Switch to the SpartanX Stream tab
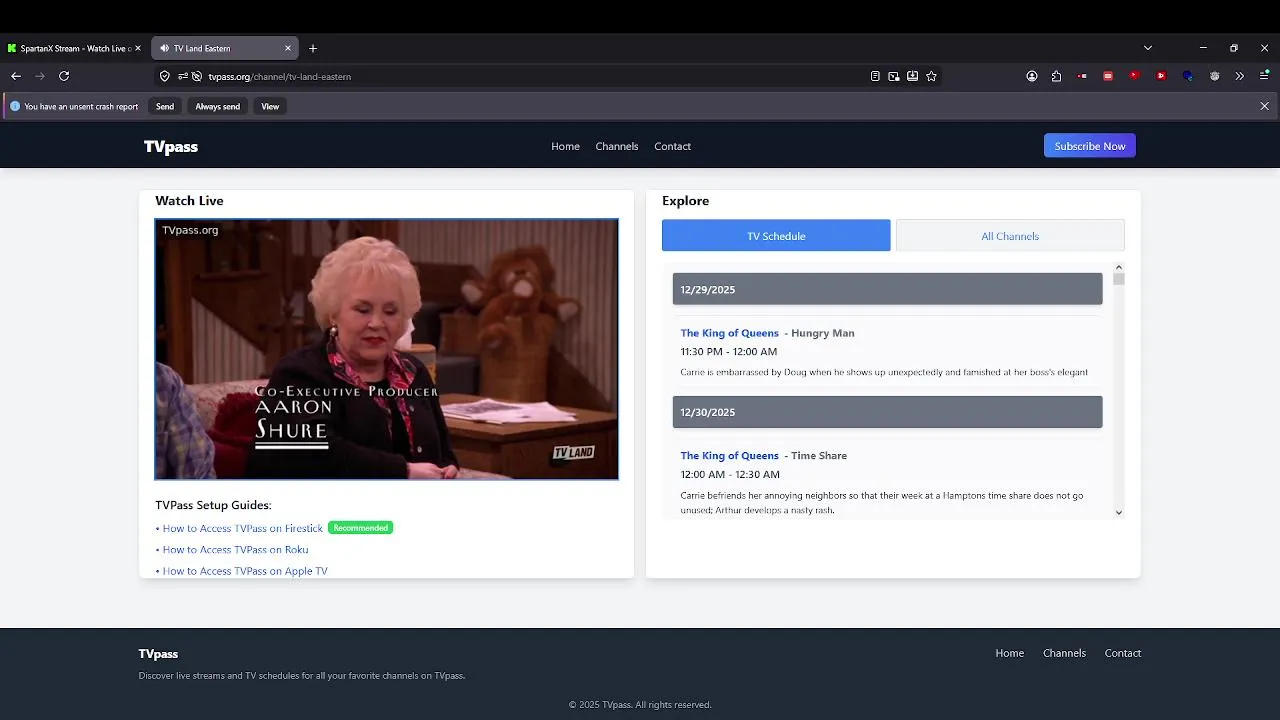 coord(74,48)
